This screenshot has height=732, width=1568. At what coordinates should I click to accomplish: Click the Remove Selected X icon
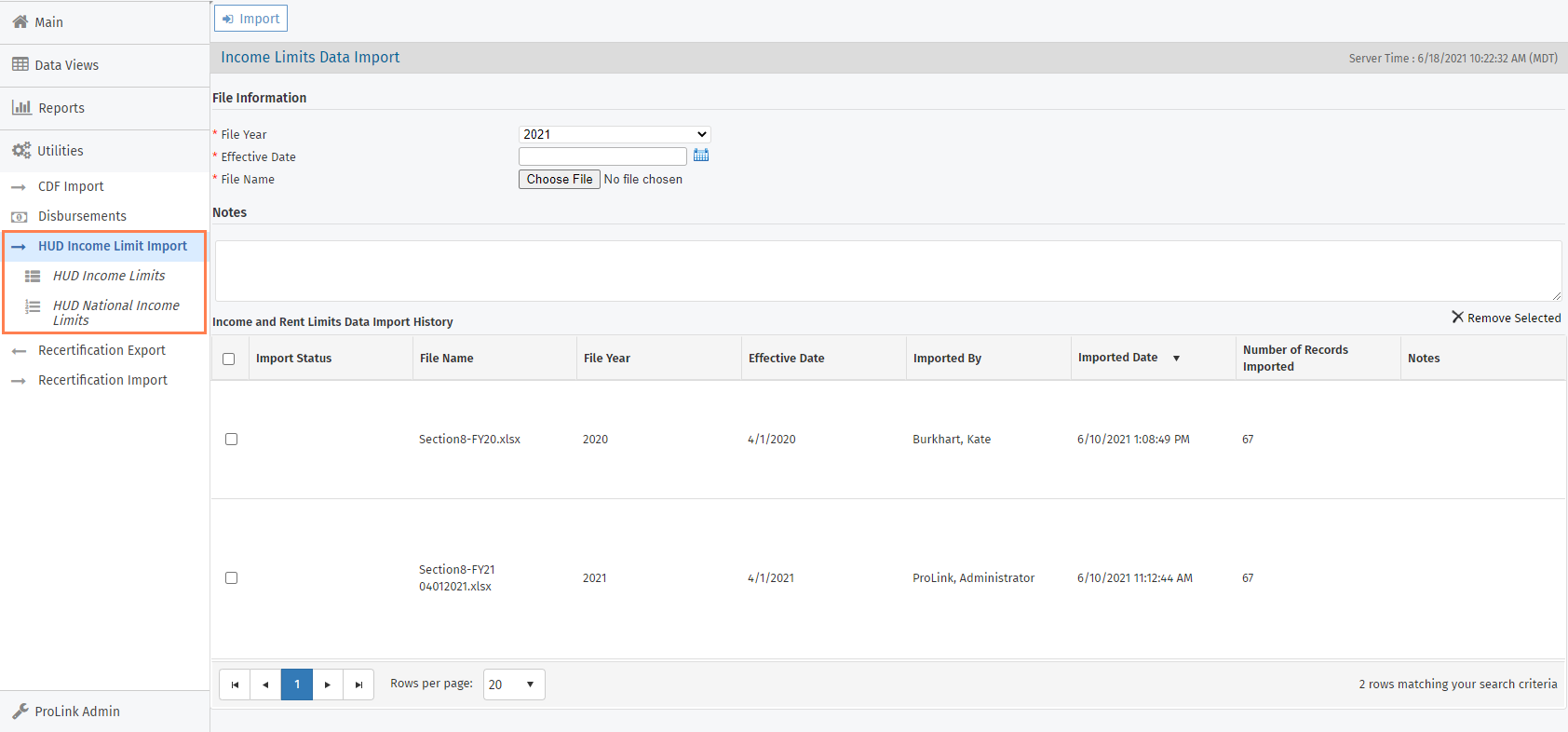[x=1457, y=318]
